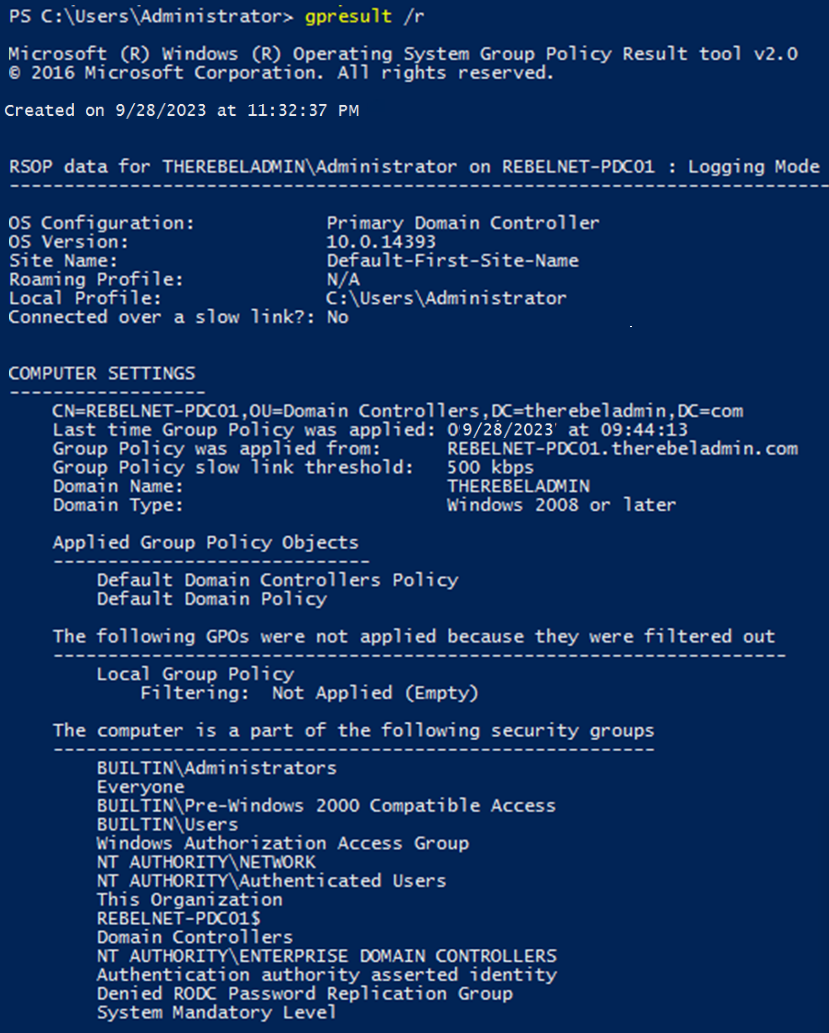
Task: Click the Filtering: Not Applied (Empty) line
Action: tap(309, 693)
